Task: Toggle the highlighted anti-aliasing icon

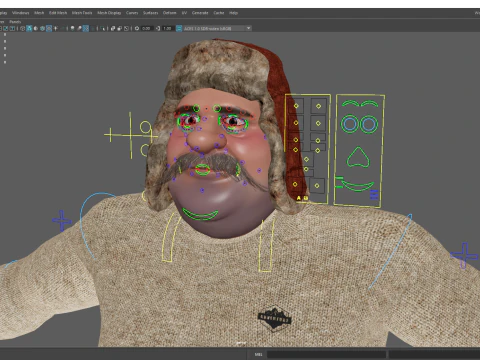Action: click(86, 29)
